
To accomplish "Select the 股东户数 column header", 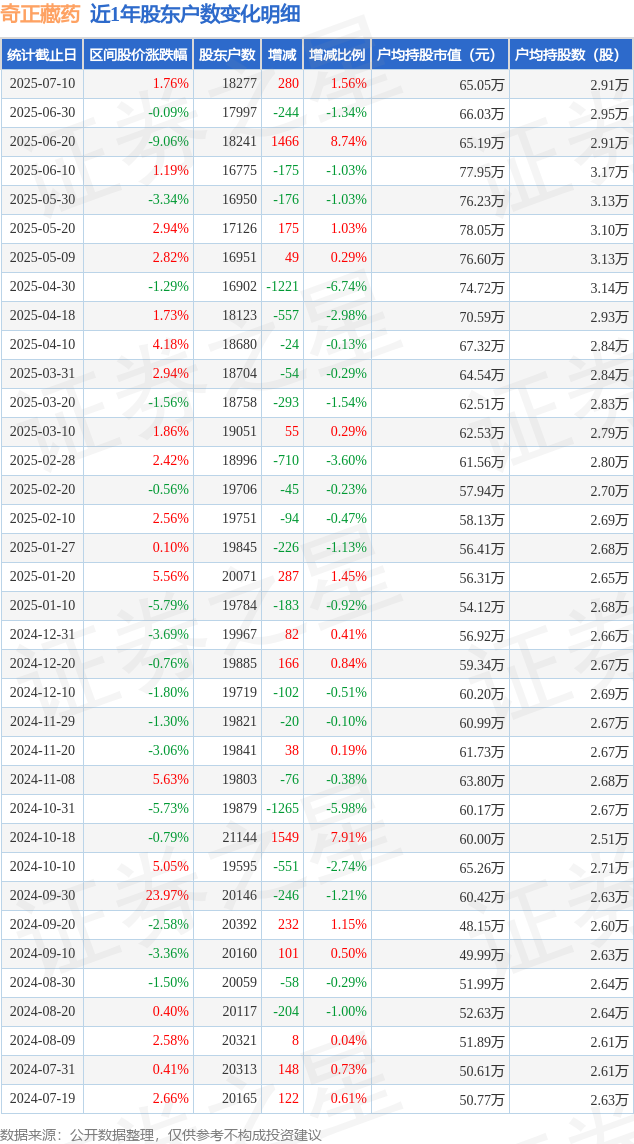I will 227,55.
